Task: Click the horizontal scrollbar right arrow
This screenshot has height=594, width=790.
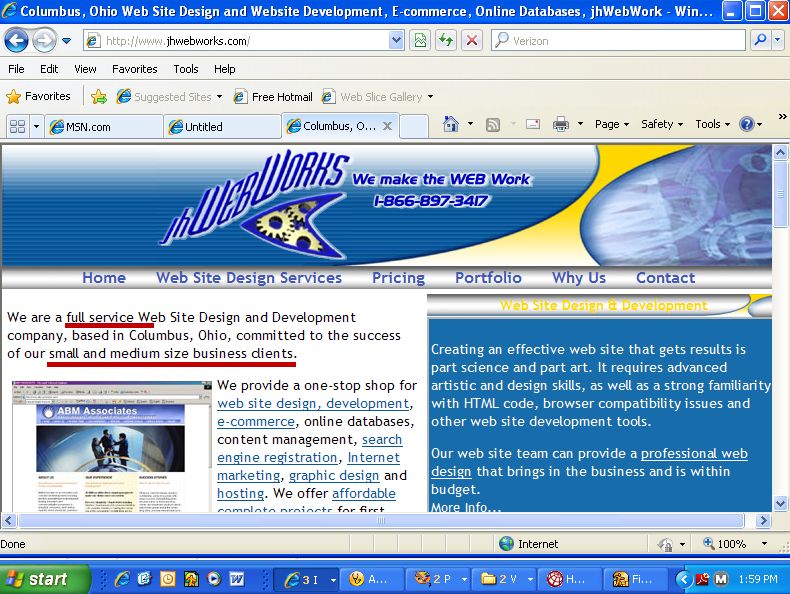Action: (x=763, y=520)
